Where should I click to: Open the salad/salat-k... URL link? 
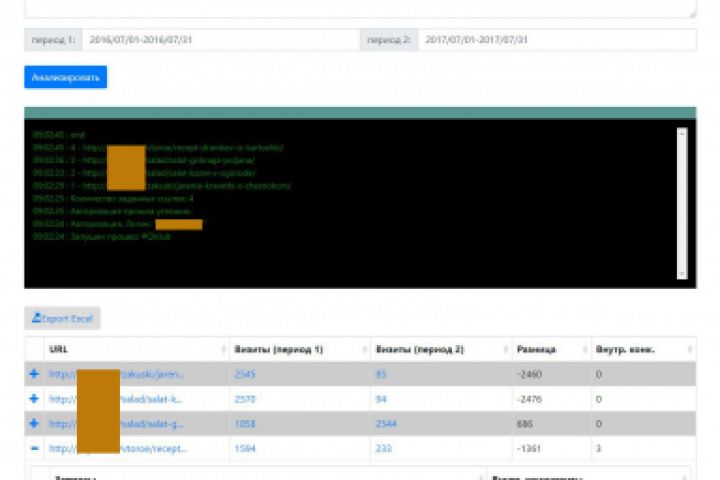point(115,399)
